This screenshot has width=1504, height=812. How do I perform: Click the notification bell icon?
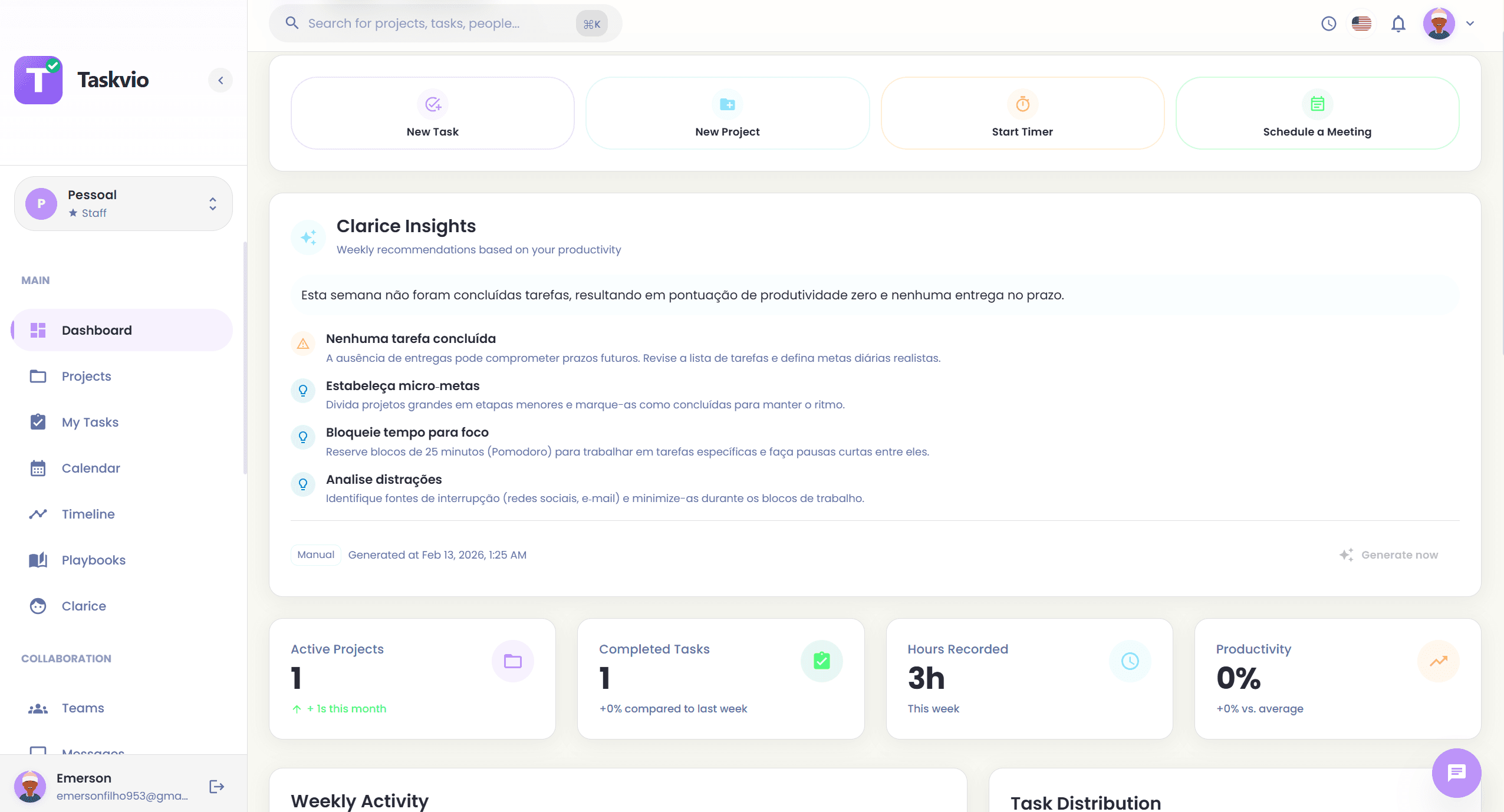pos(1397,23)
